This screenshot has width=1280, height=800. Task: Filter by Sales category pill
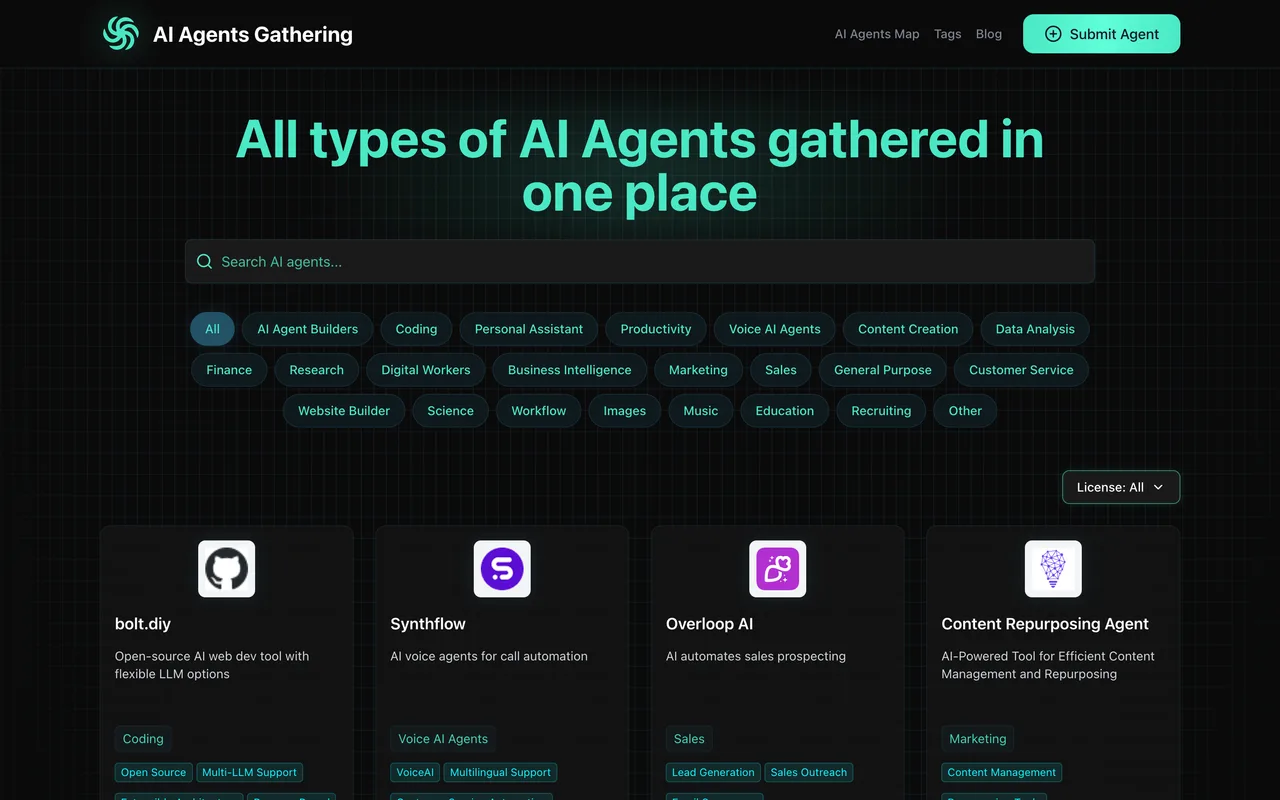coord(780,370)
